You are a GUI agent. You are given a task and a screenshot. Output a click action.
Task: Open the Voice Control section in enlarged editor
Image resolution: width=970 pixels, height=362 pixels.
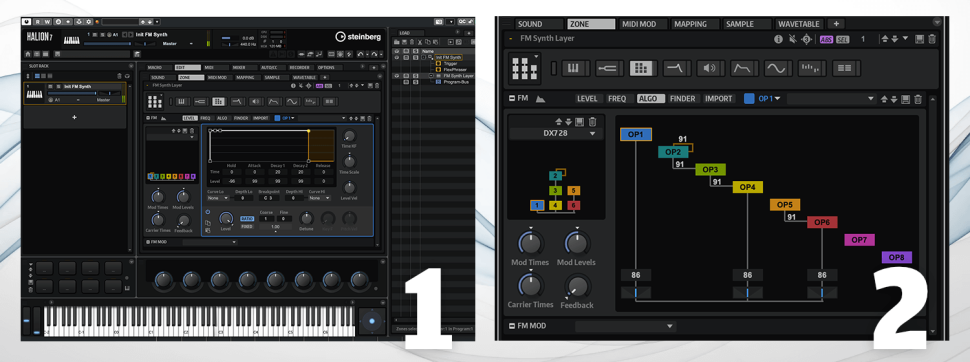pyautogui.click(x=576, y=68)
